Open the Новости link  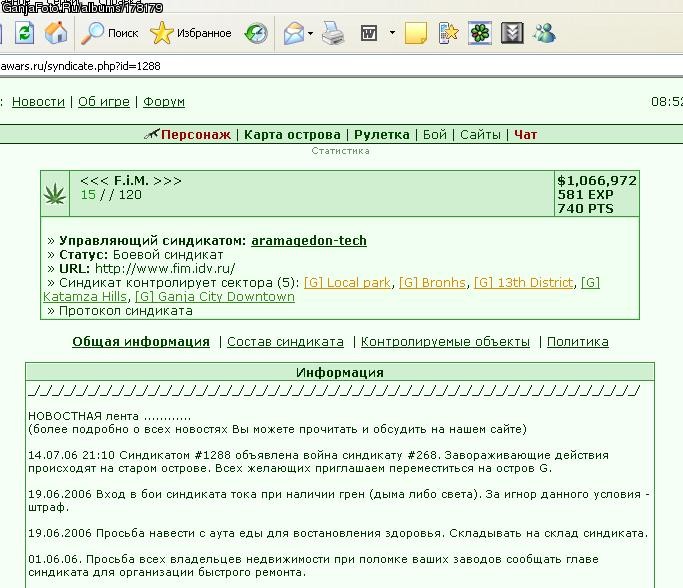click(x=38, y=102)
